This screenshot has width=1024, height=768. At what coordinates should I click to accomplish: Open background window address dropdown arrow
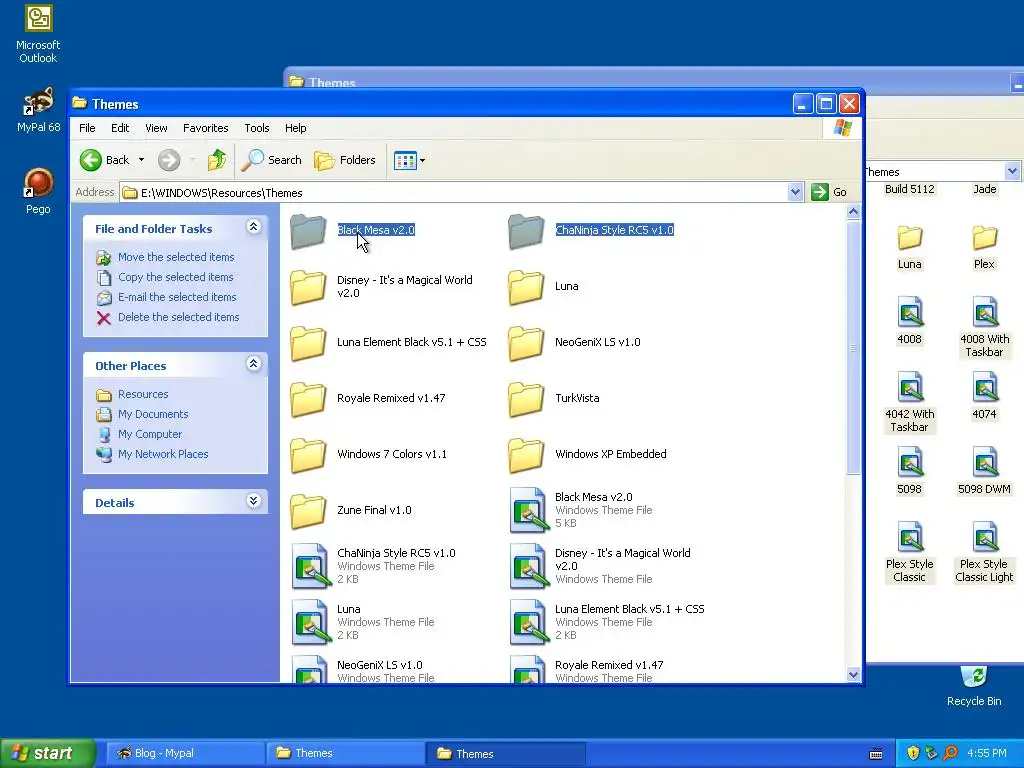point(1012,172)
